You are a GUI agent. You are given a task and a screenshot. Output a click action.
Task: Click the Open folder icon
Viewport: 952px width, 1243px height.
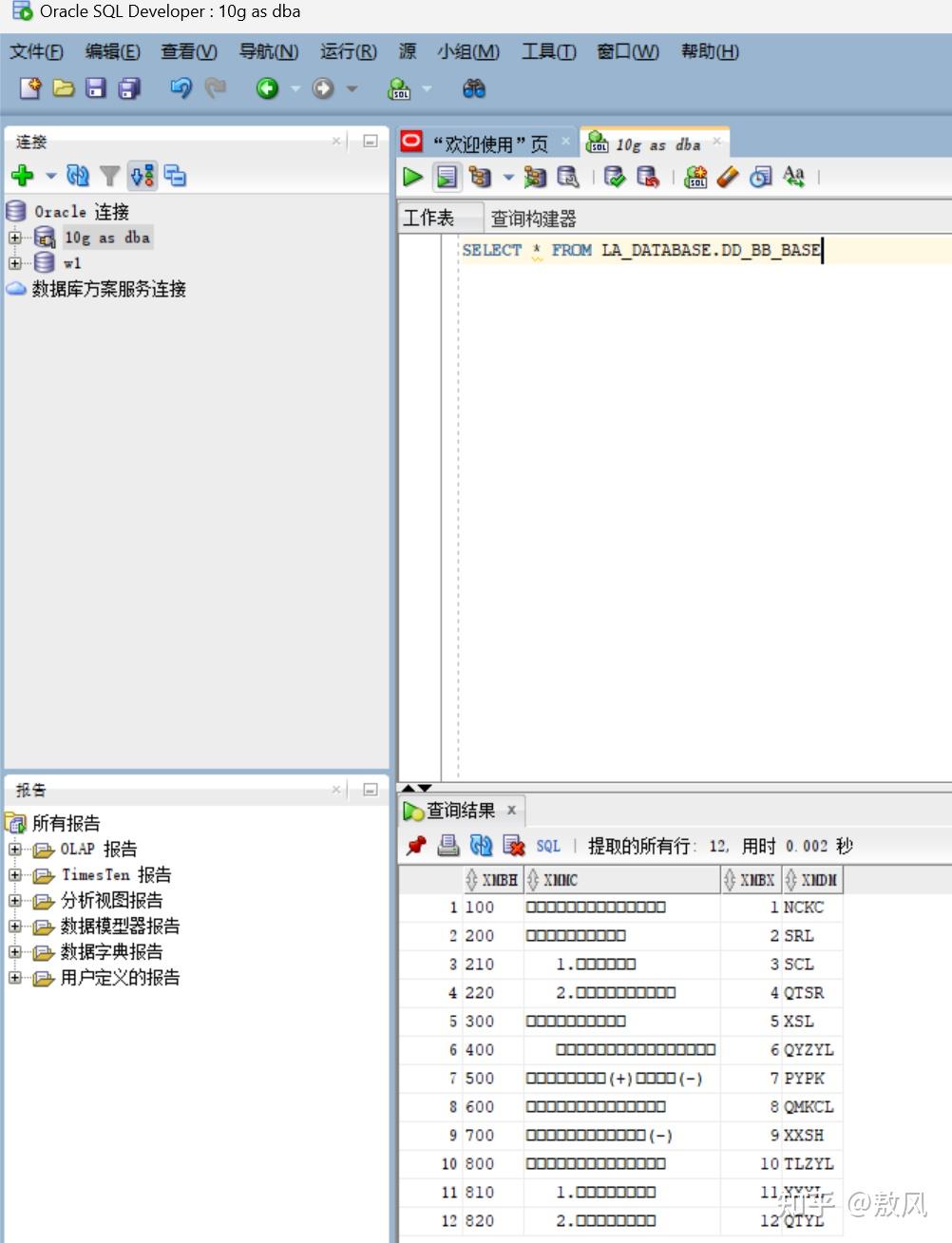(64, 88)
